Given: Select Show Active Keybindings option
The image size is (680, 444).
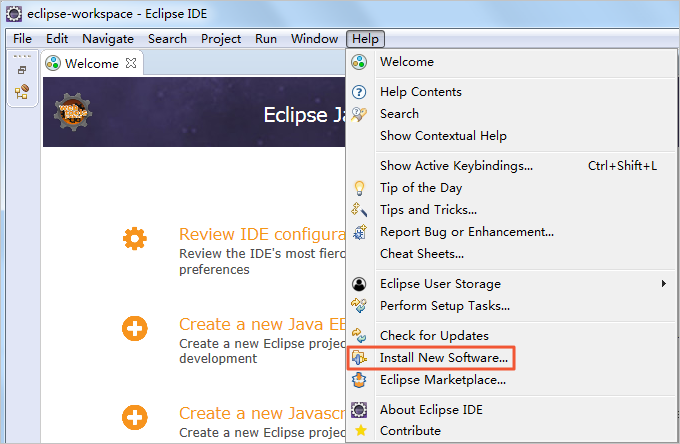Looking at the screenshot, I should coord(456,166).
